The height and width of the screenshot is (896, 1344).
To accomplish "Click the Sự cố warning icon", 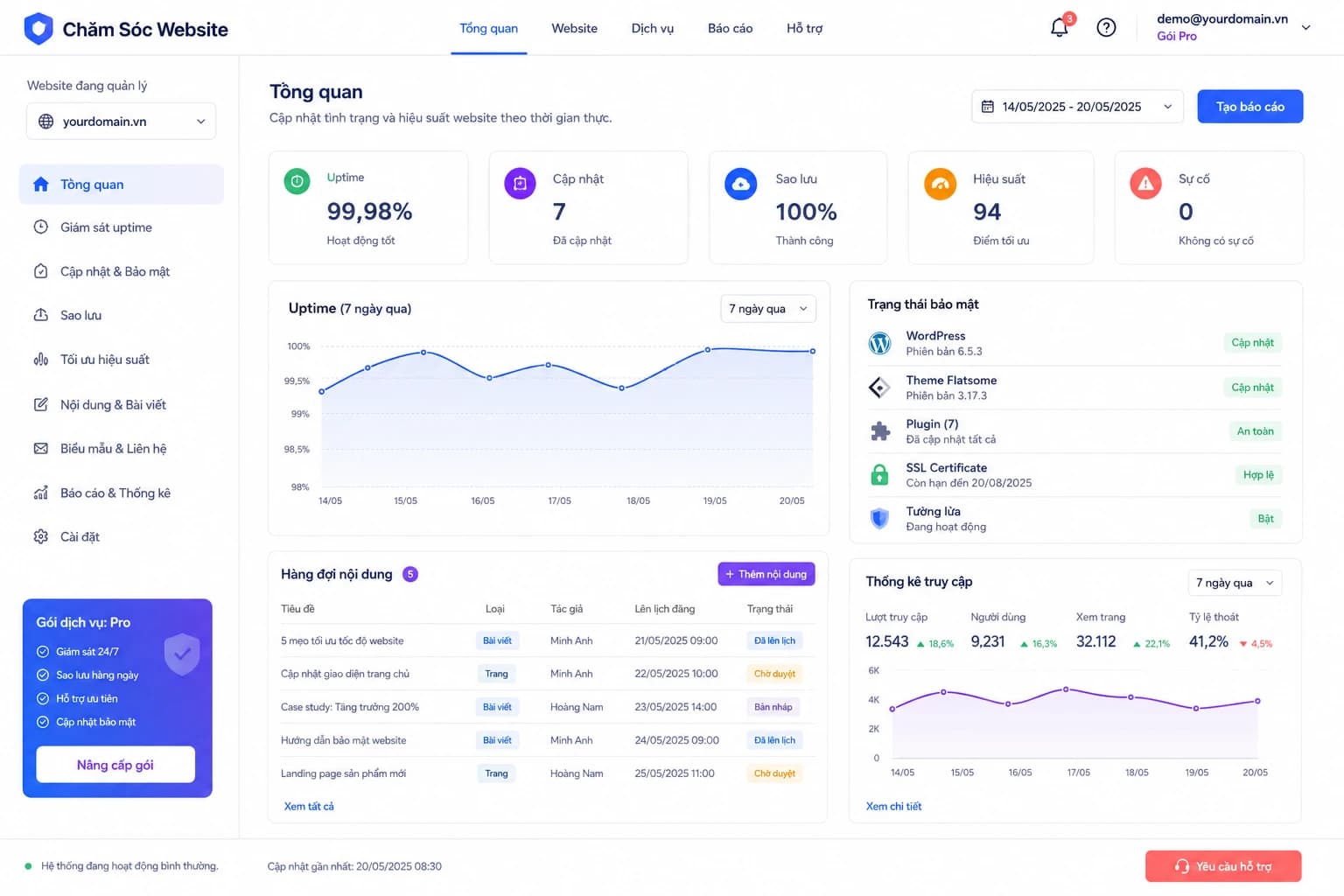I will [x=1145, y=184].
